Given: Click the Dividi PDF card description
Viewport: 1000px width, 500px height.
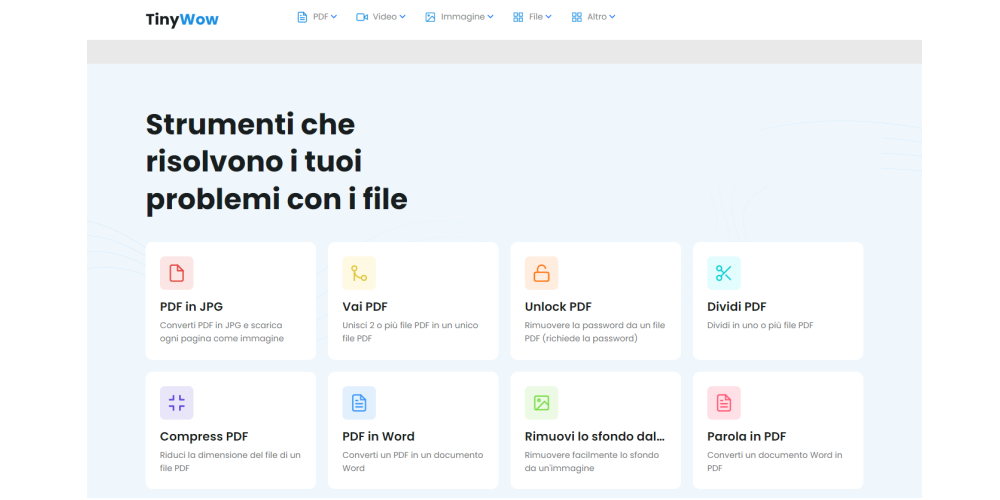Looking at the screenshot, I should [x=760, y=326].
